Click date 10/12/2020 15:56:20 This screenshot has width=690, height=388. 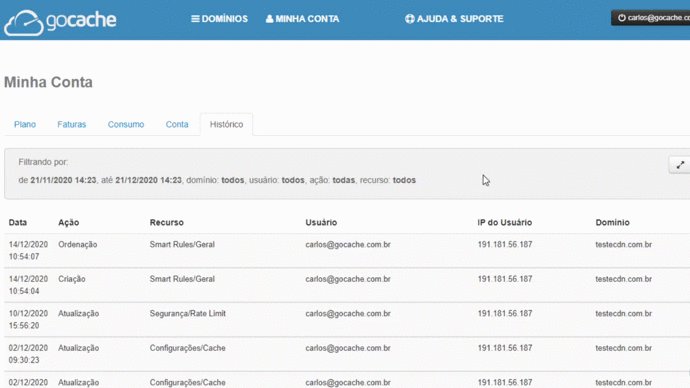(28, 319)
